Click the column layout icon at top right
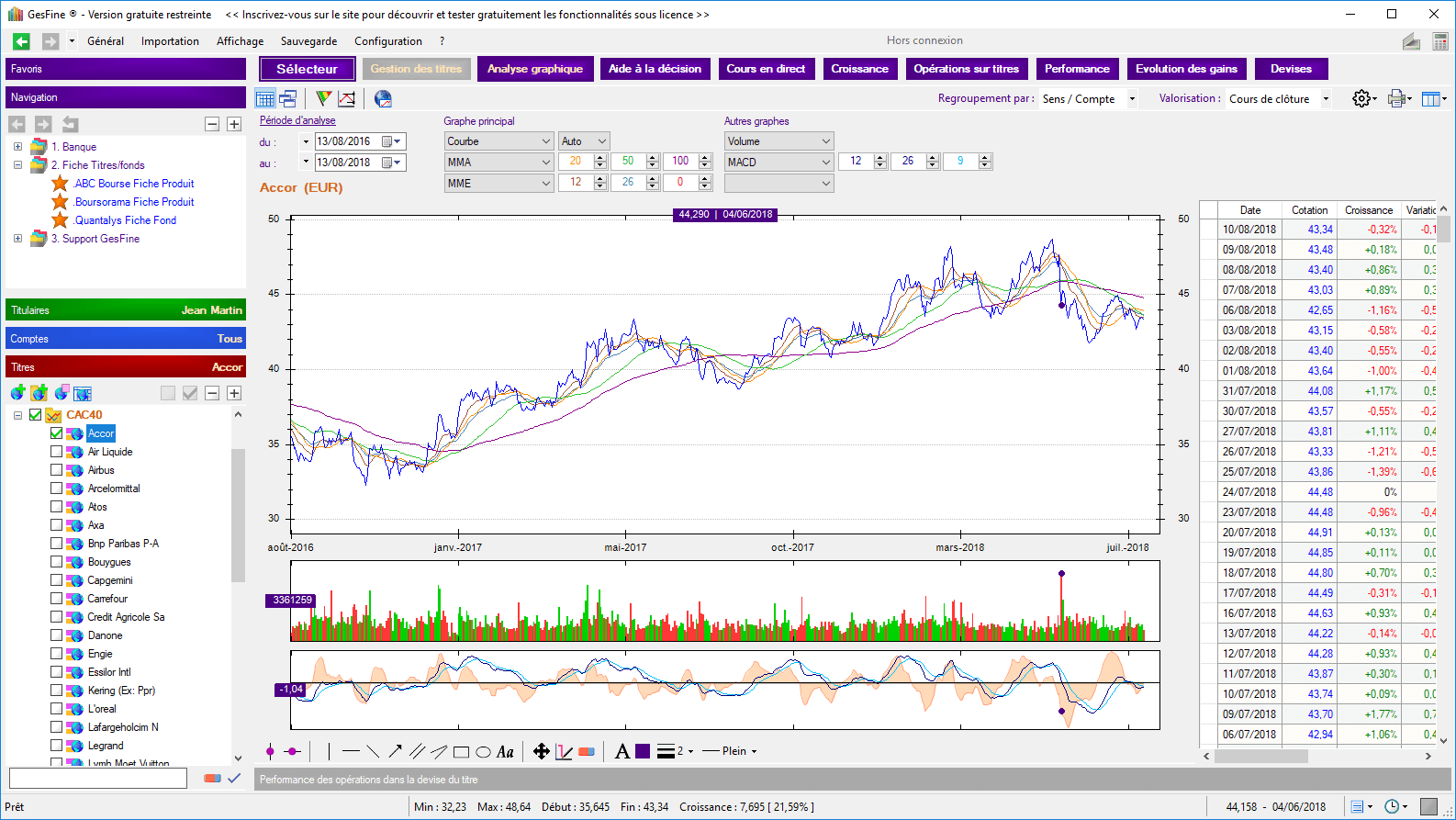 1430,98
